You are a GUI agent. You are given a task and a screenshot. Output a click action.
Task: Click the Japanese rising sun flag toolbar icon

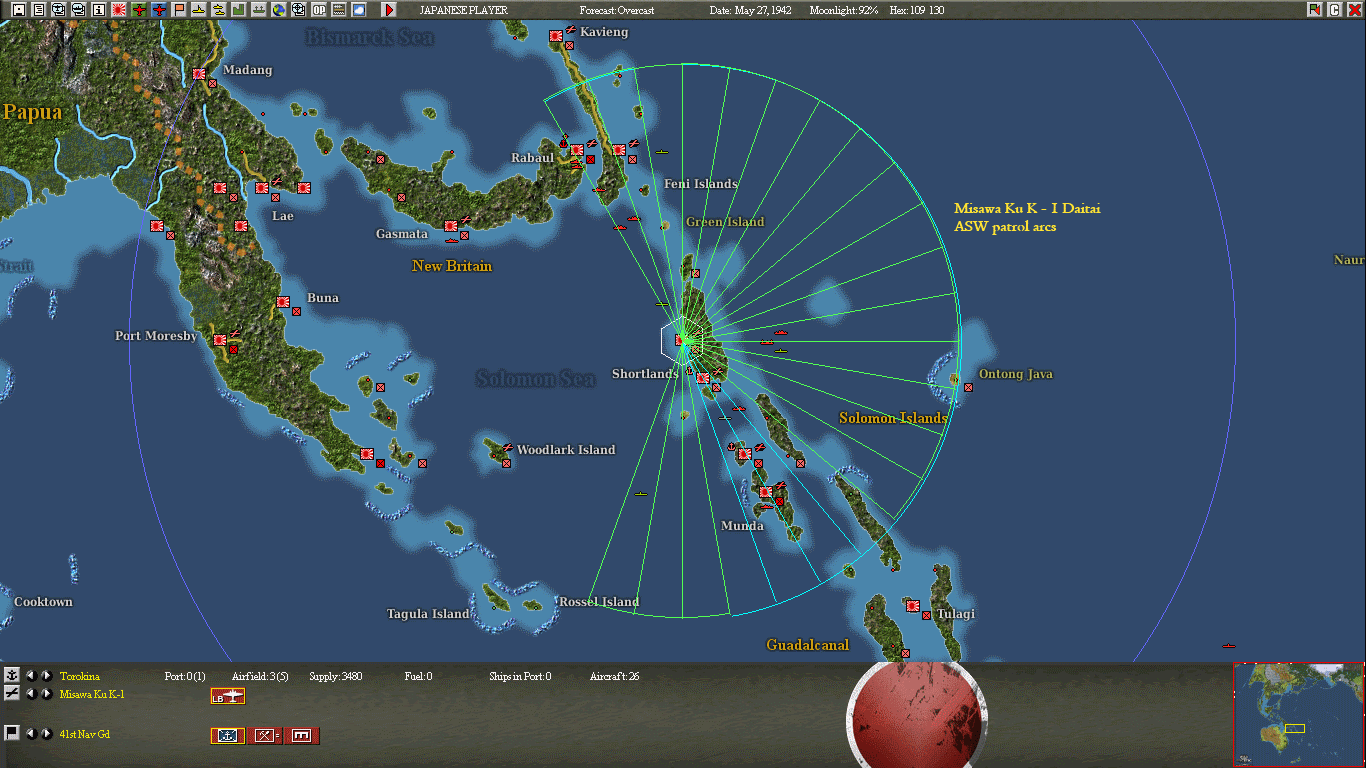click(x=119, y=10)
